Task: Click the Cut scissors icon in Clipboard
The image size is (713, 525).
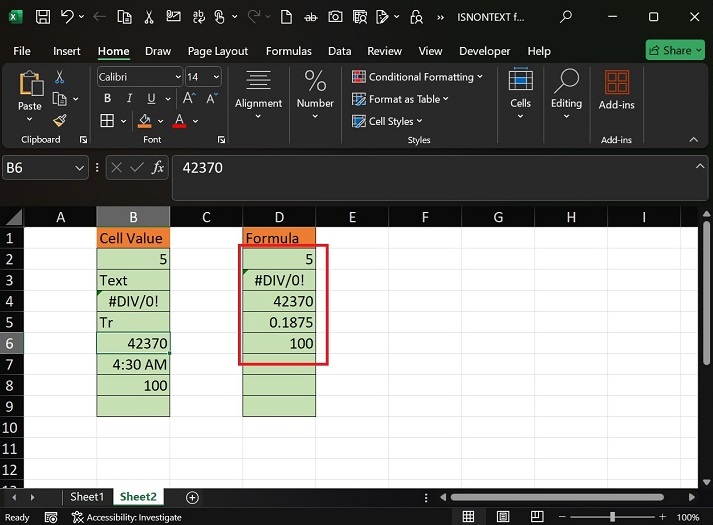Action: tap(59, 77)
